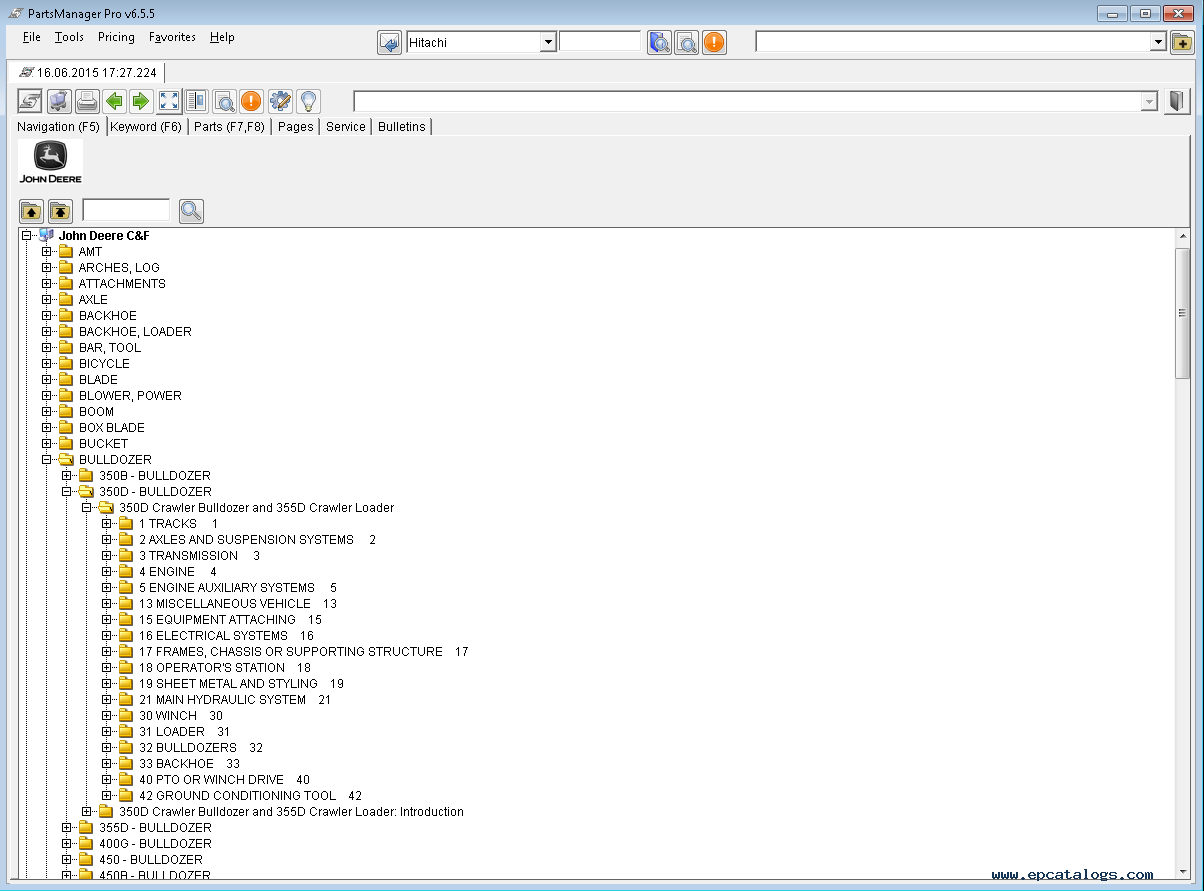Click the go to top level folder icon
1204x891 pixels.
click(60, 211)
